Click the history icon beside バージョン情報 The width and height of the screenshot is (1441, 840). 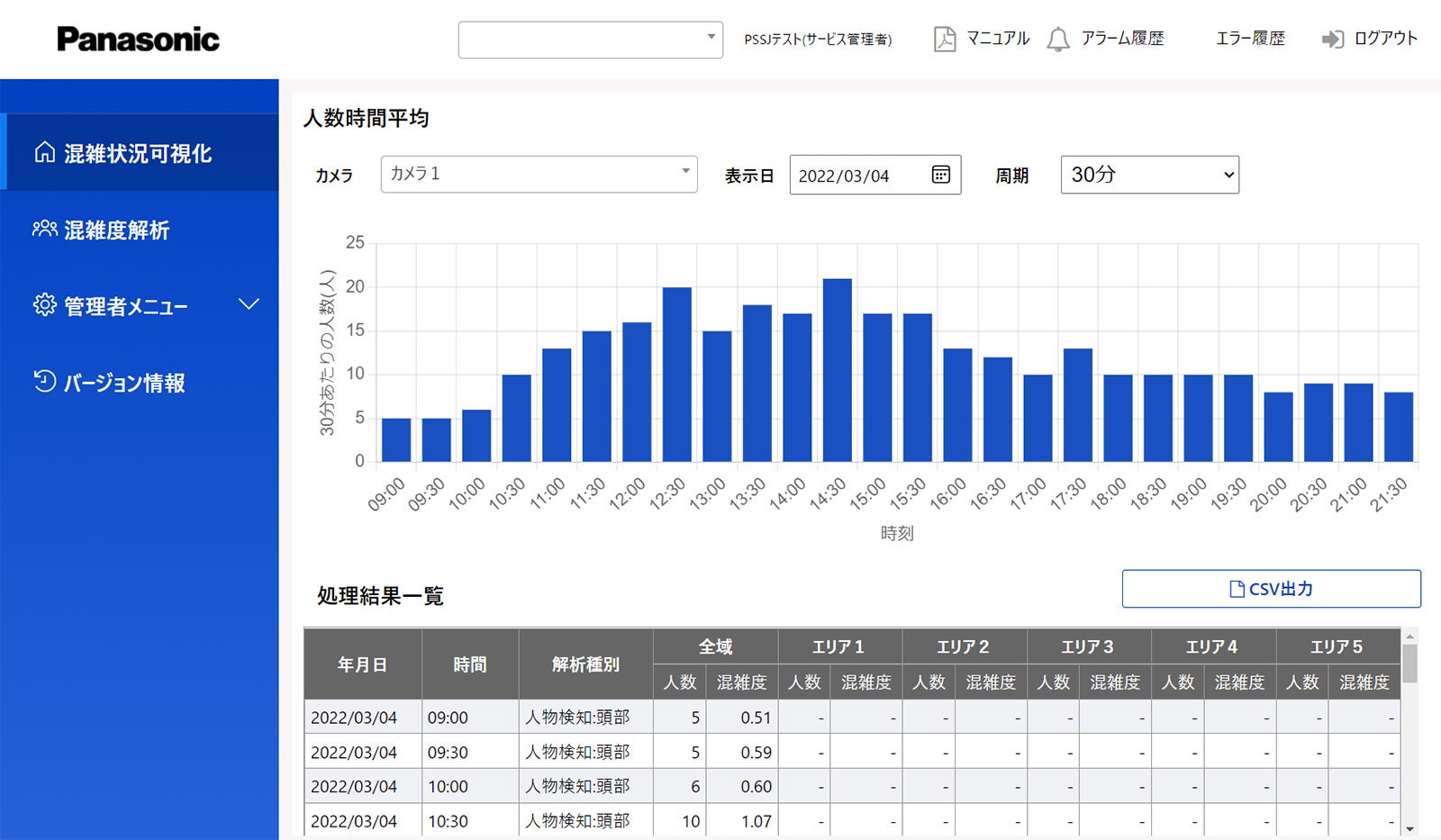point(44,382)
